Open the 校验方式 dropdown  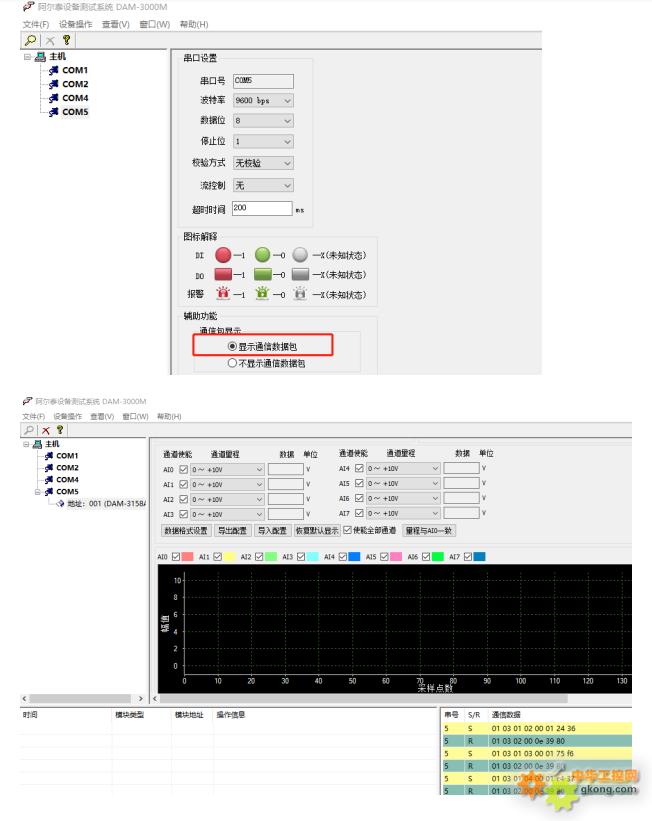263,163
